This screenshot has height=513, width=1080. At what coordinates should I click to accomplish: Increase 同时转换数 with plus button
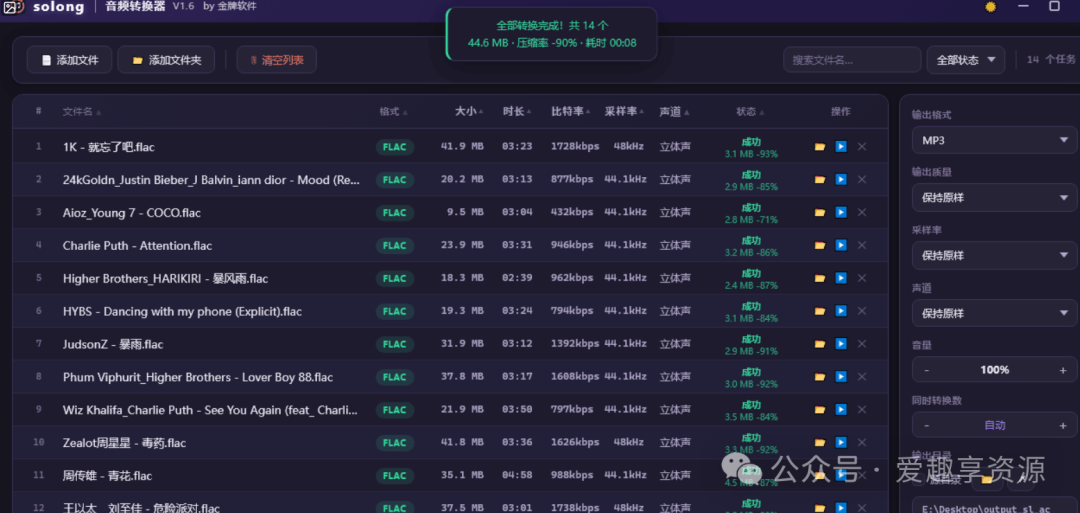click(1063, 425)
